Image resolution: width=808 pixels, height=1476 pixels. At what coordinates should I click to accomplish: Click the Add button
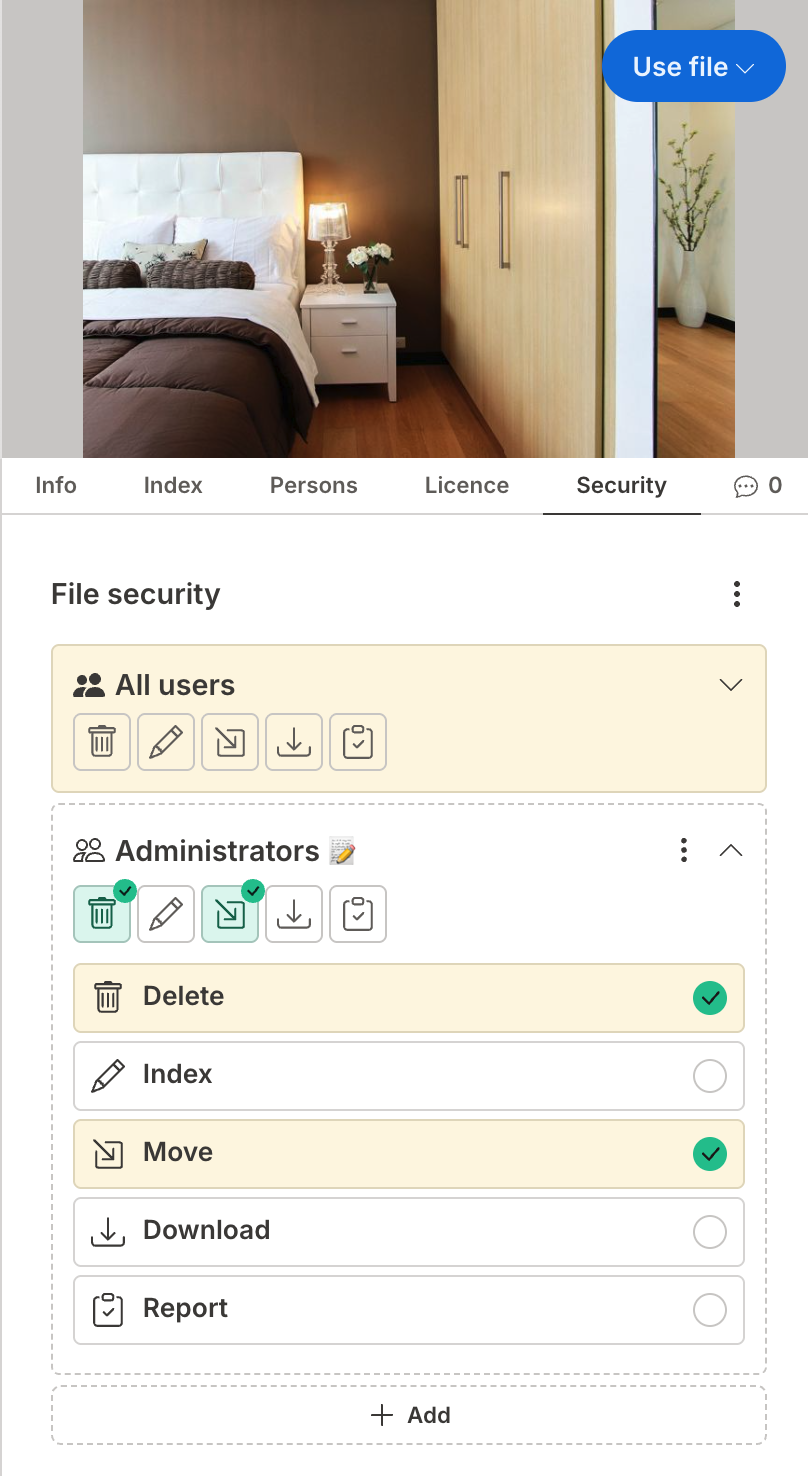pos(409,1415)
